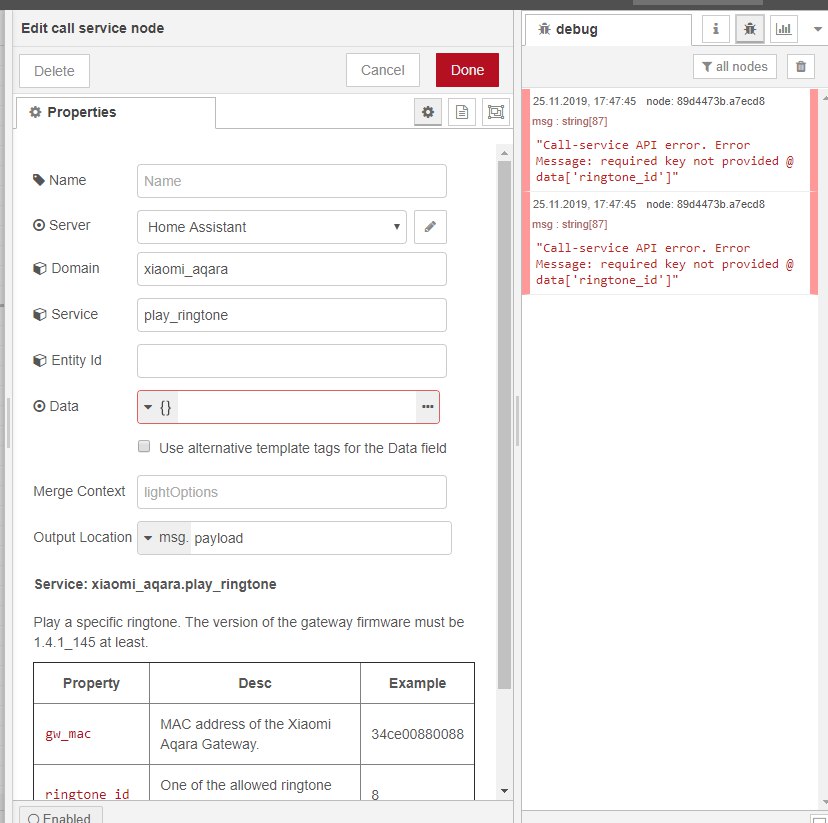Click the Service field play_ringtone
828x823 pixels.
[291, 315]
